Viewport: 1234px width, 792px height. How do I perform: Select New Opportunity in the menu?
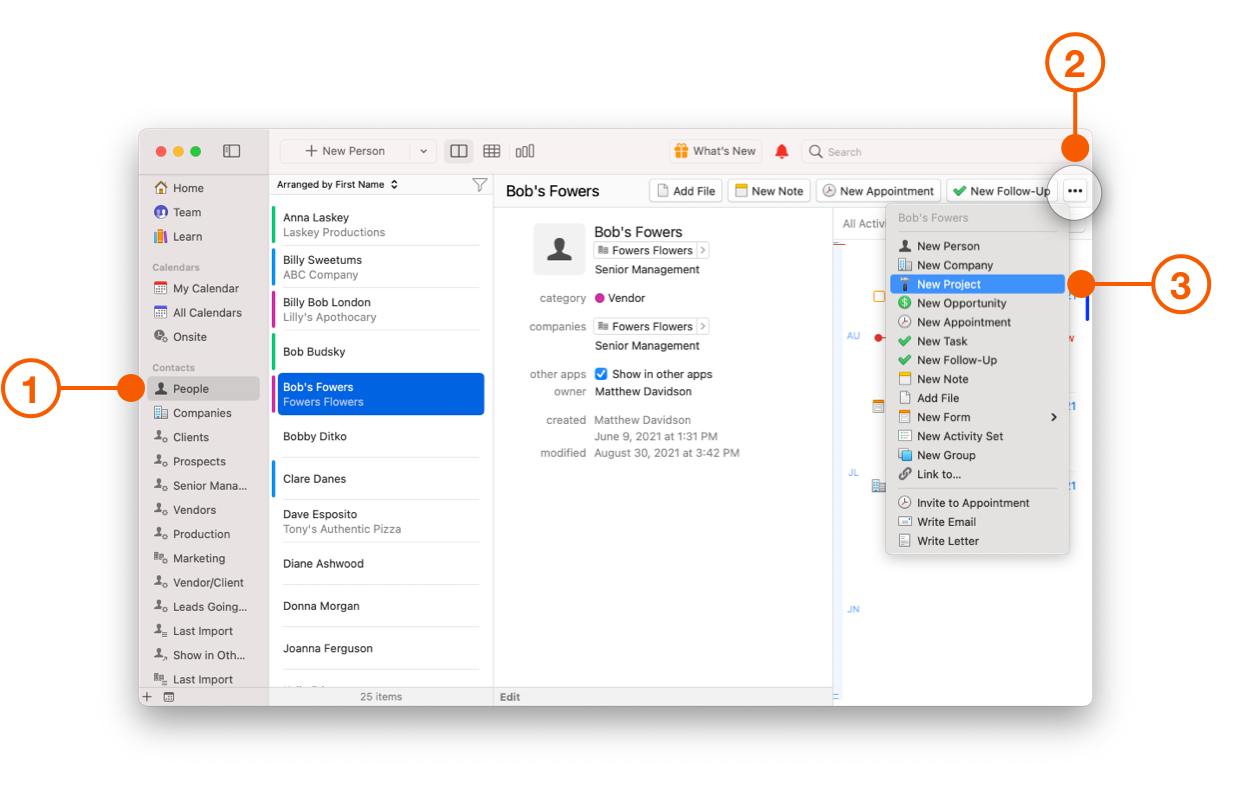coord(961,303)
